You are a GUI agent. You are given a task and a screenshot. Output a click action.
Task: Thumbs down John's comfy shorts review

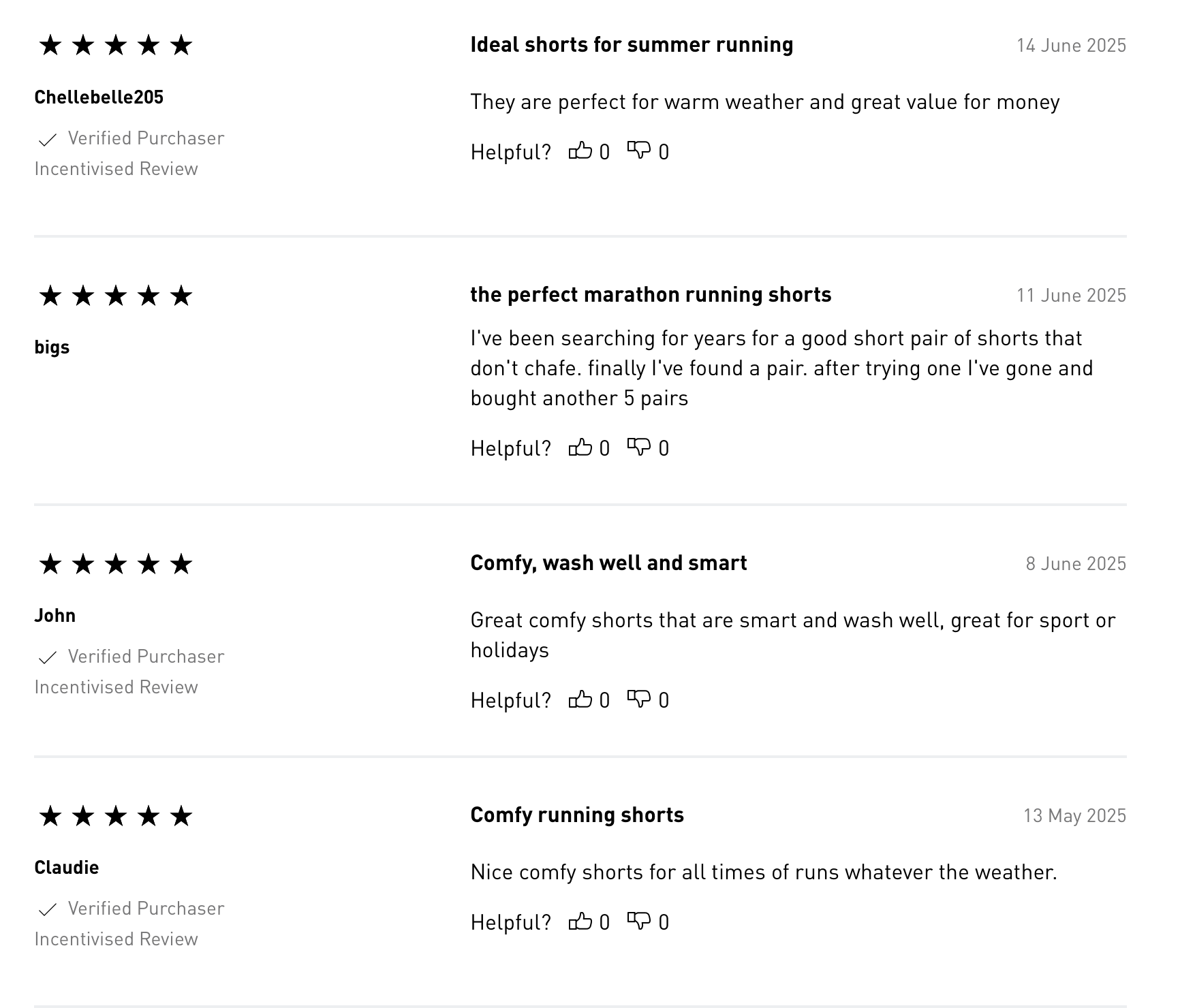638,699
